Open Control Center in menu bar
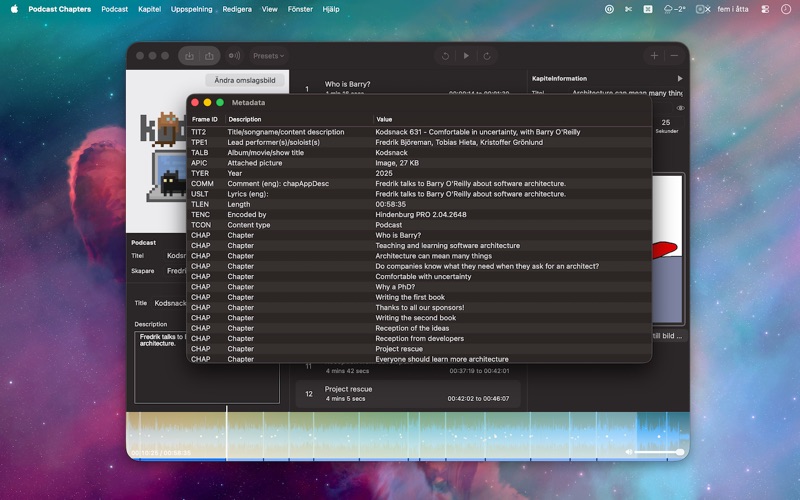 [x=765, y=9]
